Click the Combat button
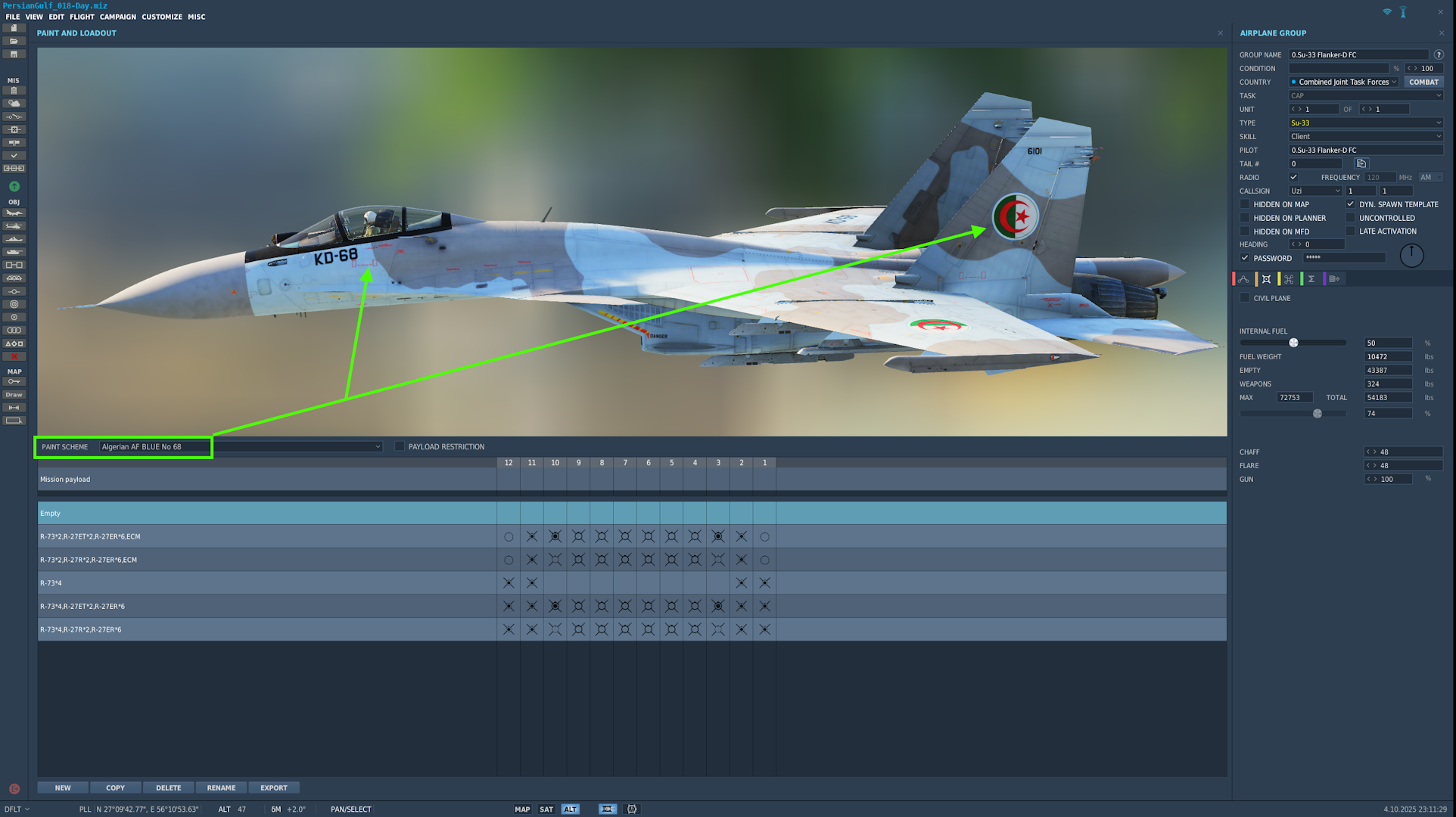Screen dimensions: 1456x817 click(1423, 82)
